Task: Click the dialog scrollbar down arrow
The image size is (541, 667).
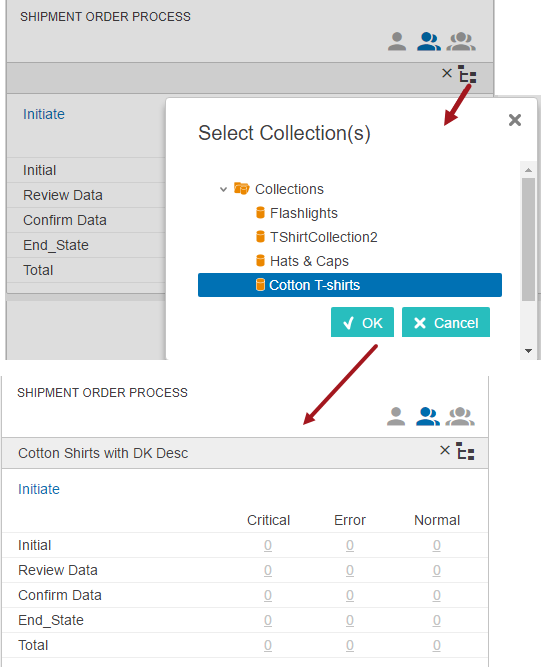Action: click(x=528, y=351)
